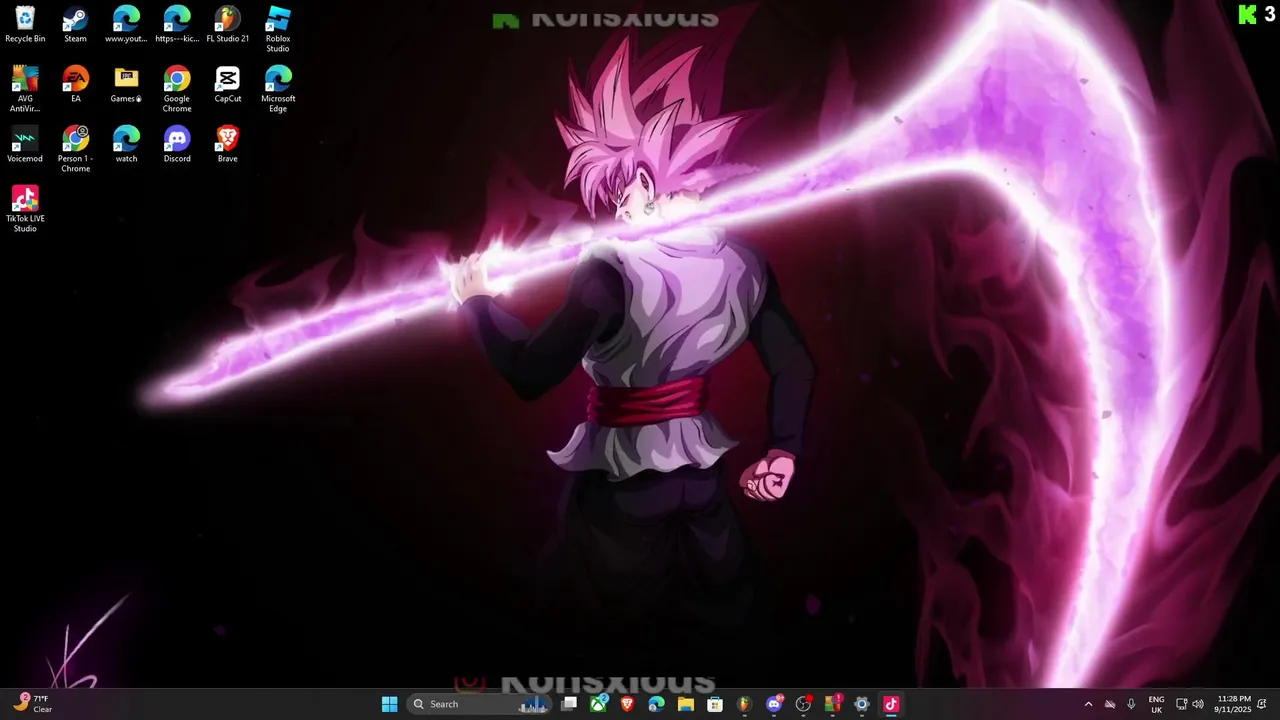Open Xbox app from the taskbar
The height and width of the screenshot is (720, 1280).
[598, 704]
